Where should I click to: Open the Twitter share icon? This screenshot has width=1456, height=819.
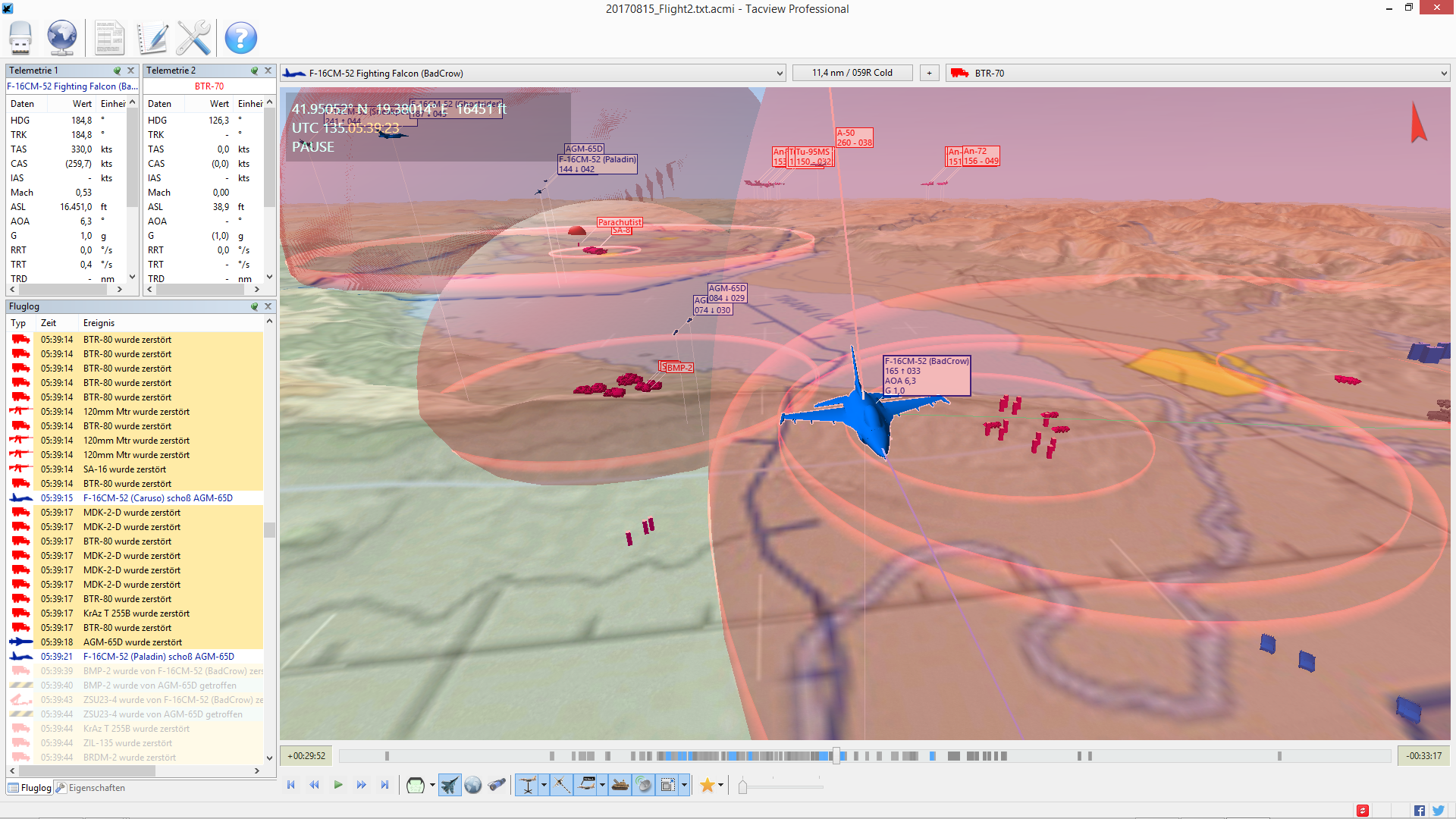pyautogui.click(x=1439, y=811)
